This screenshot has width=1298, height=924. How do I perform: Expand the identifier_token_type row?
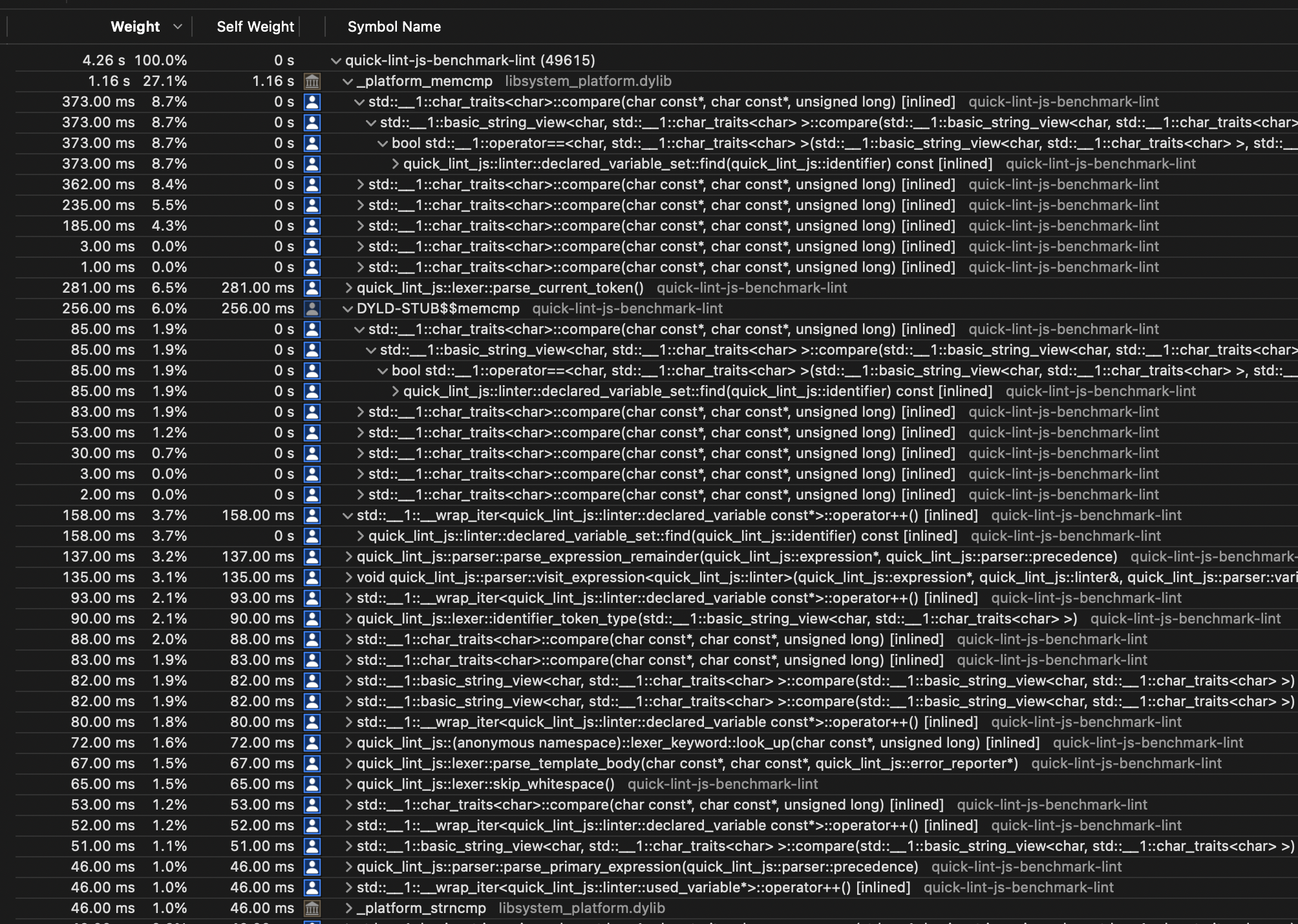(x=348, y=618)
